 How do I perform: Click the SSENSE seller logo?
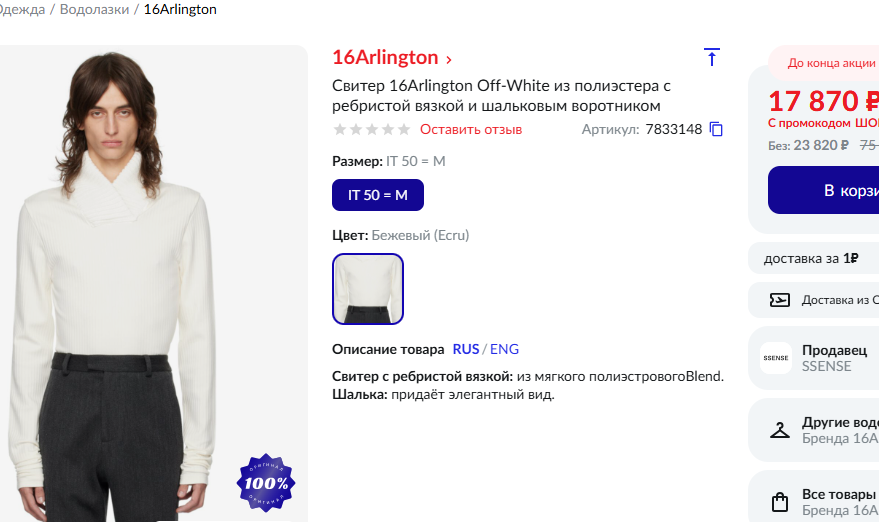coord(776,358)
